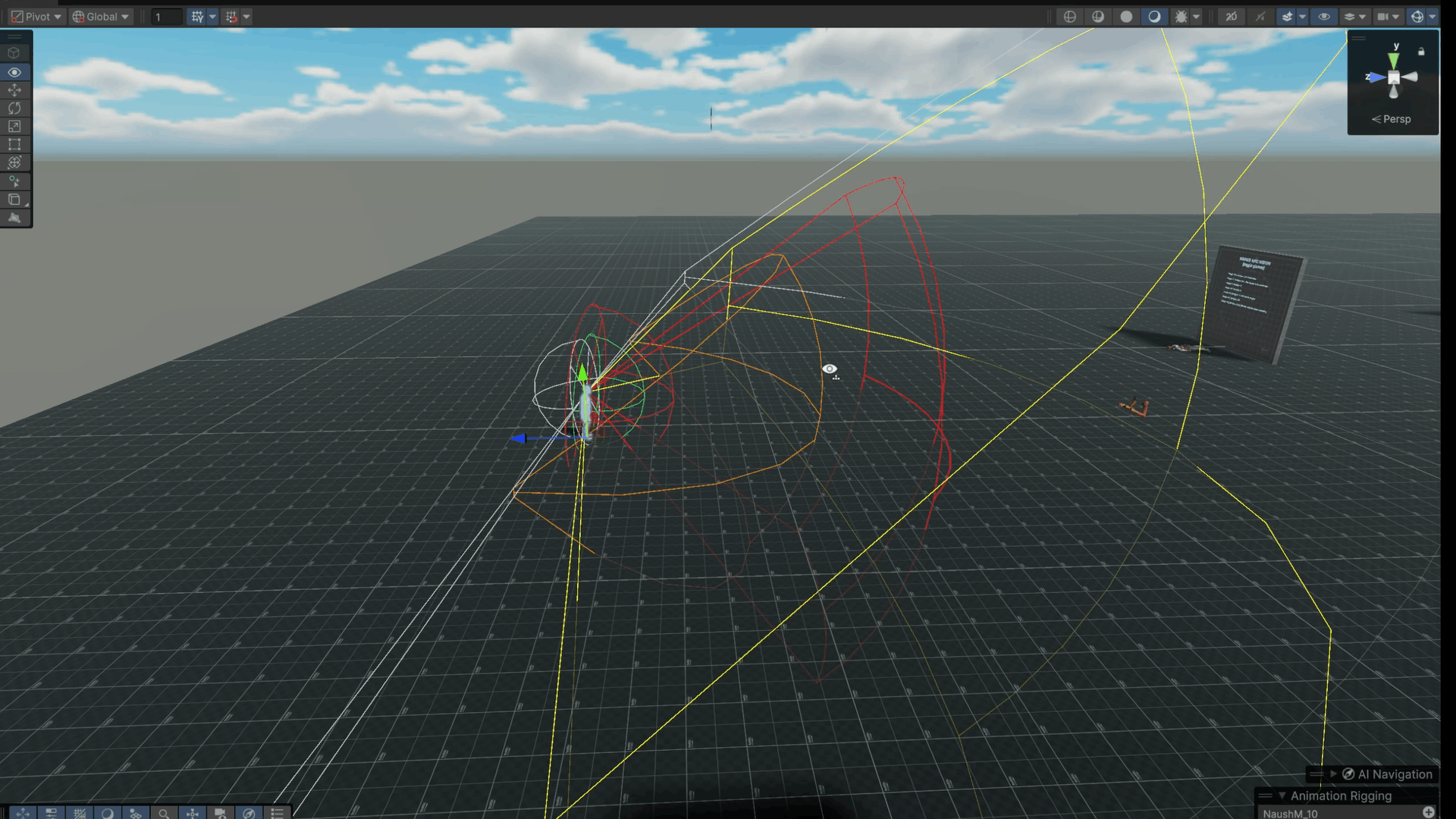The image size is (1456, 819).
Task: Click the Z axis cone on orientation gizmo
Action: point(1377,77)
